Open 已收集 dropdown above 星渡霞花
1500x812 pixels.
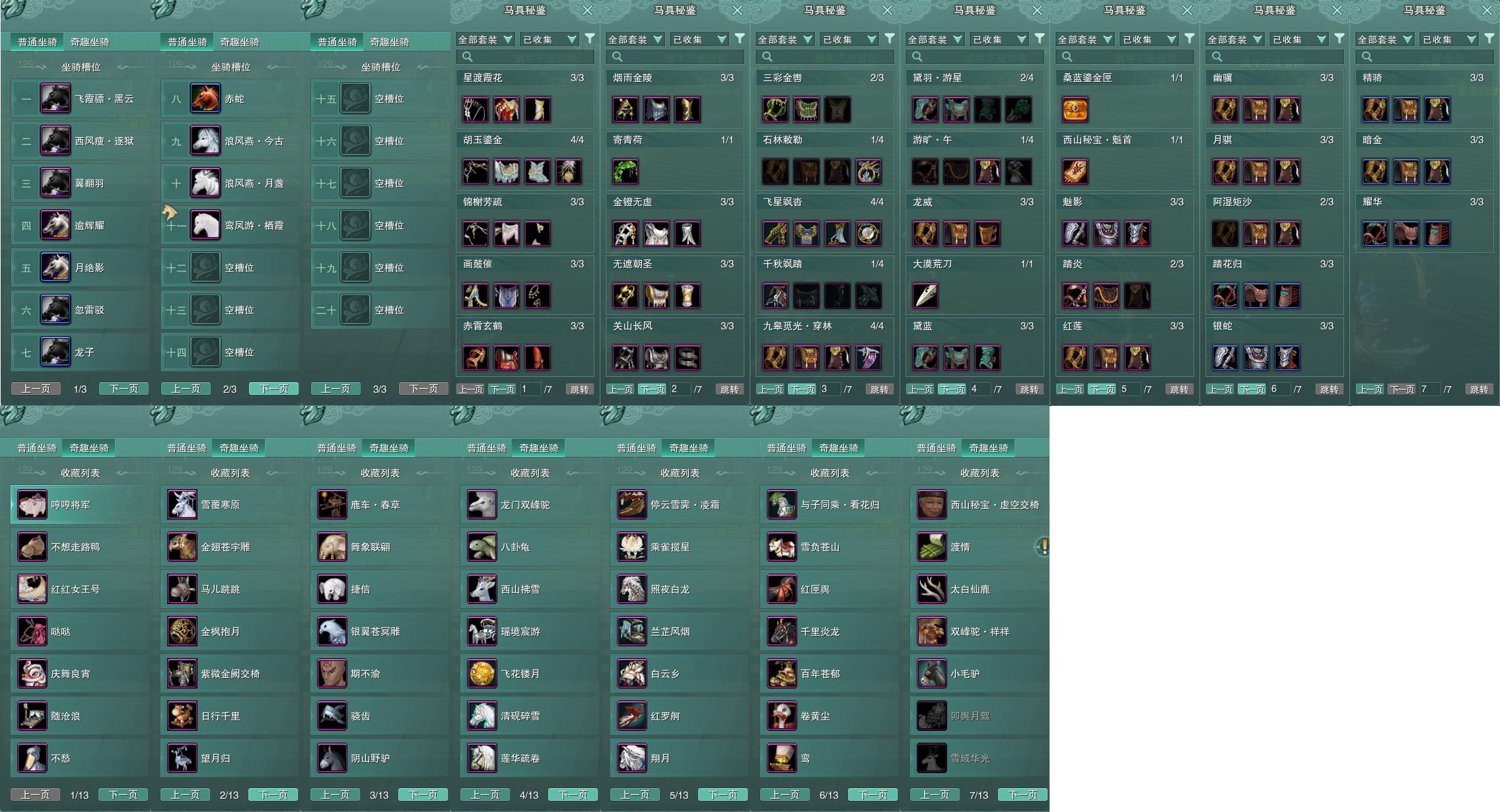click(x=548, y=40)
